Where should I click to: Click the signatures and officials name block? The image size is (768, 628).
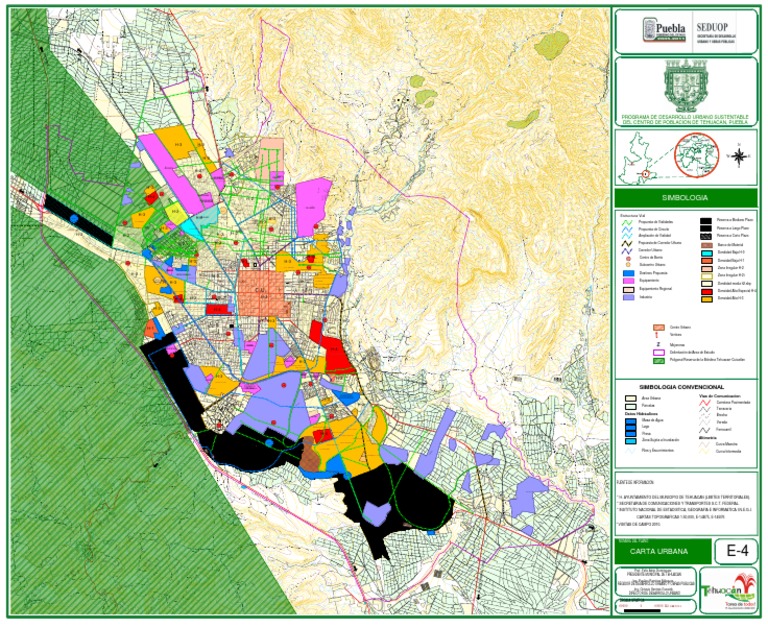[655, 582]
